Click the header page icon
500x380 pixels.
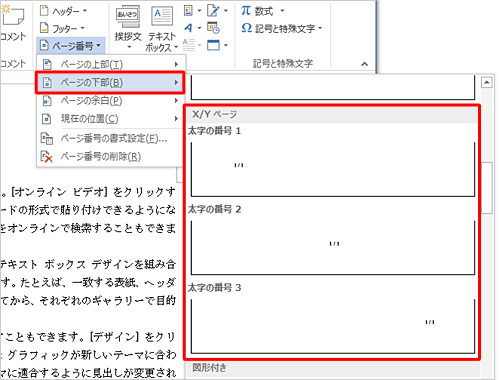[44, 11]
